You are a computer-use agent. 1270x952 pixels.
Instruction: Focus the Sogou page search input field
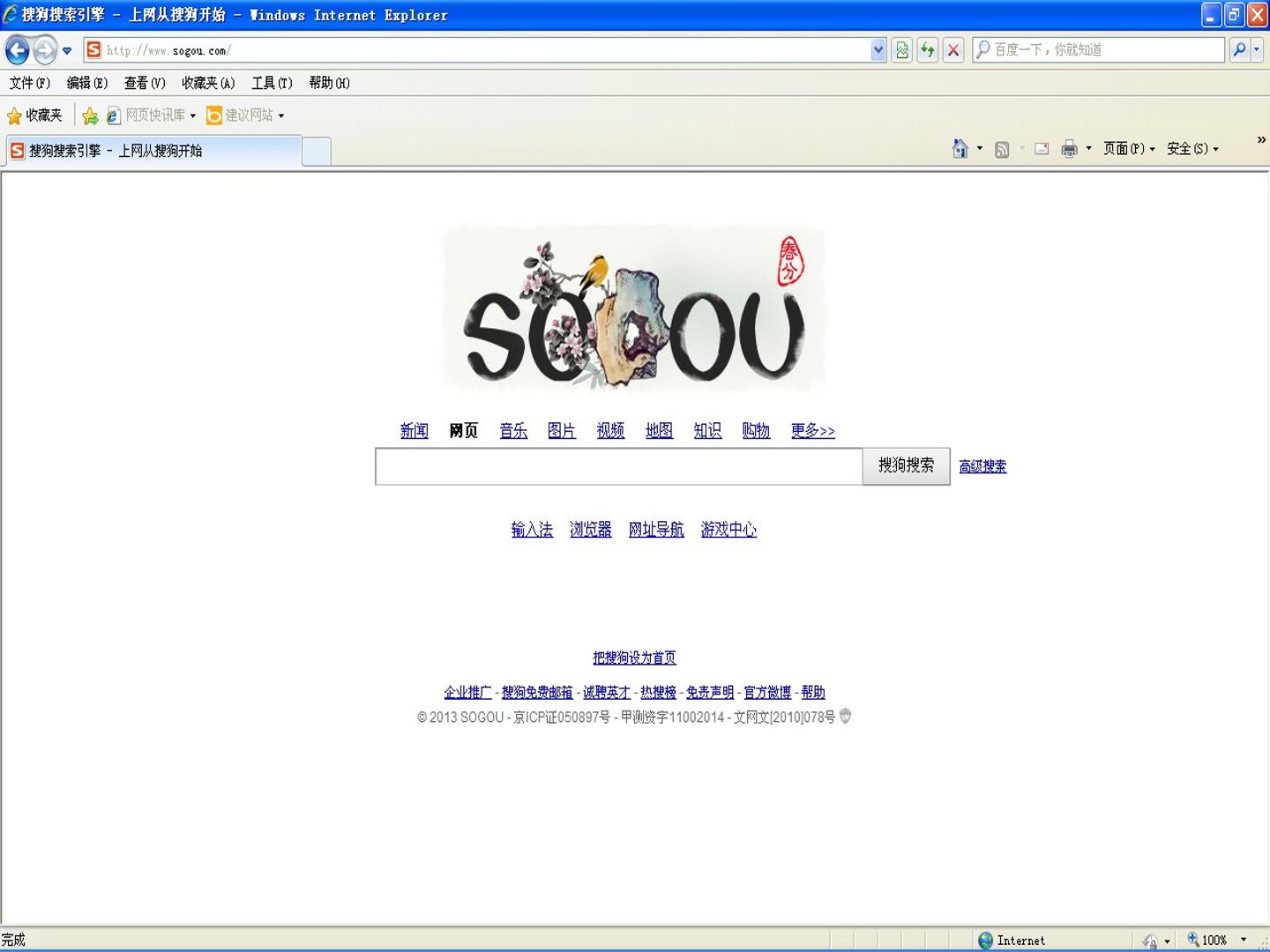(618, 466)
